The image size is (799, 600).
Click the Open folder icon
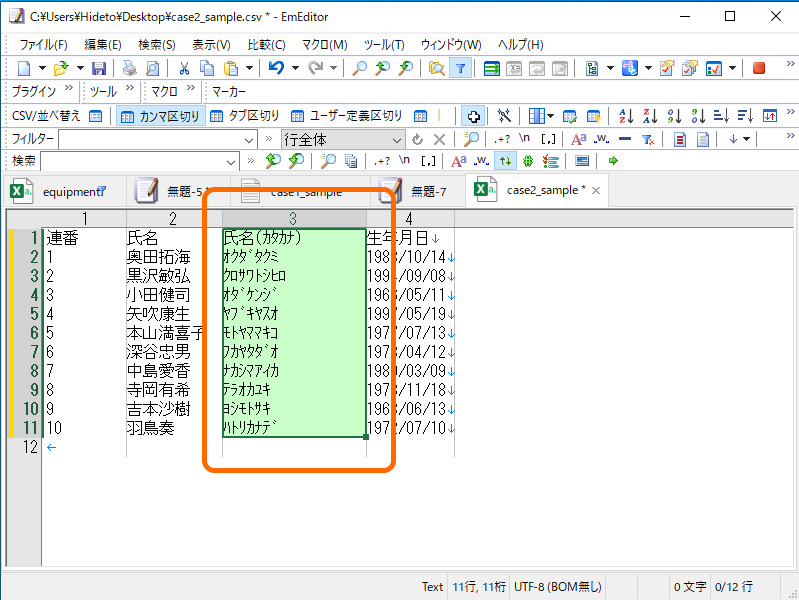click(61, 68)
